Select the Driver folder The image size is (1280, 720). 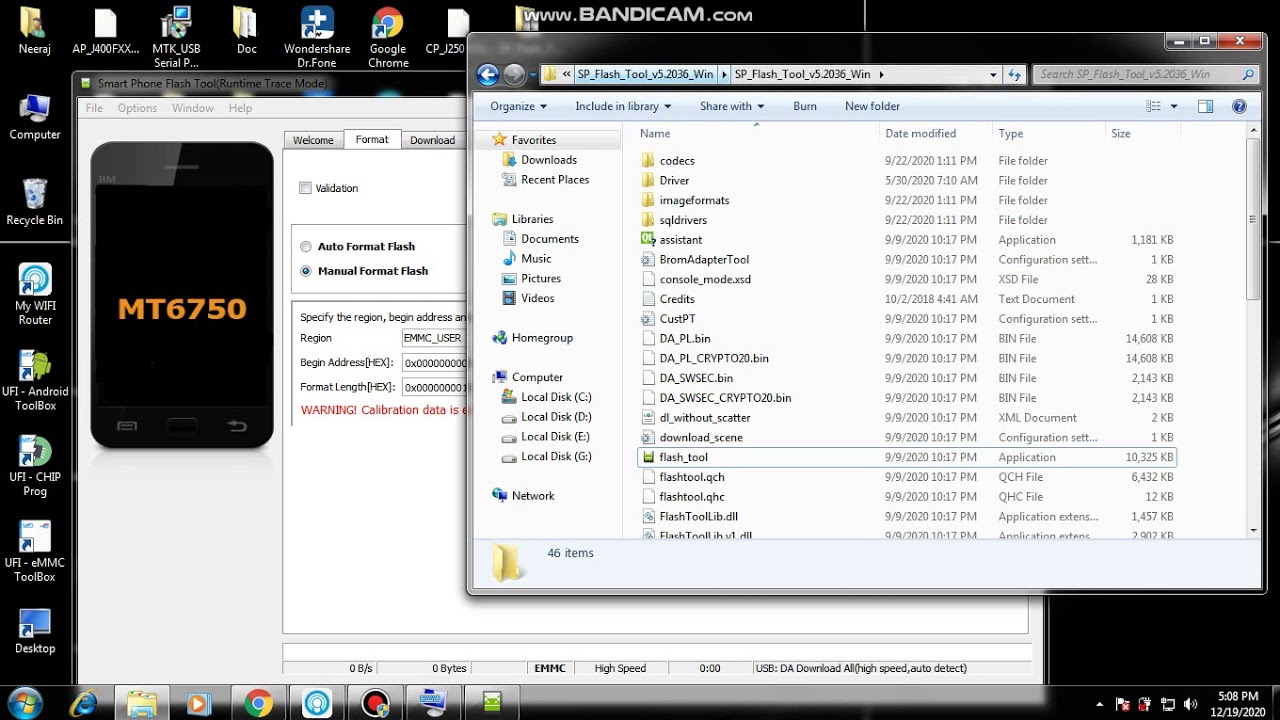tap(674, 180)
